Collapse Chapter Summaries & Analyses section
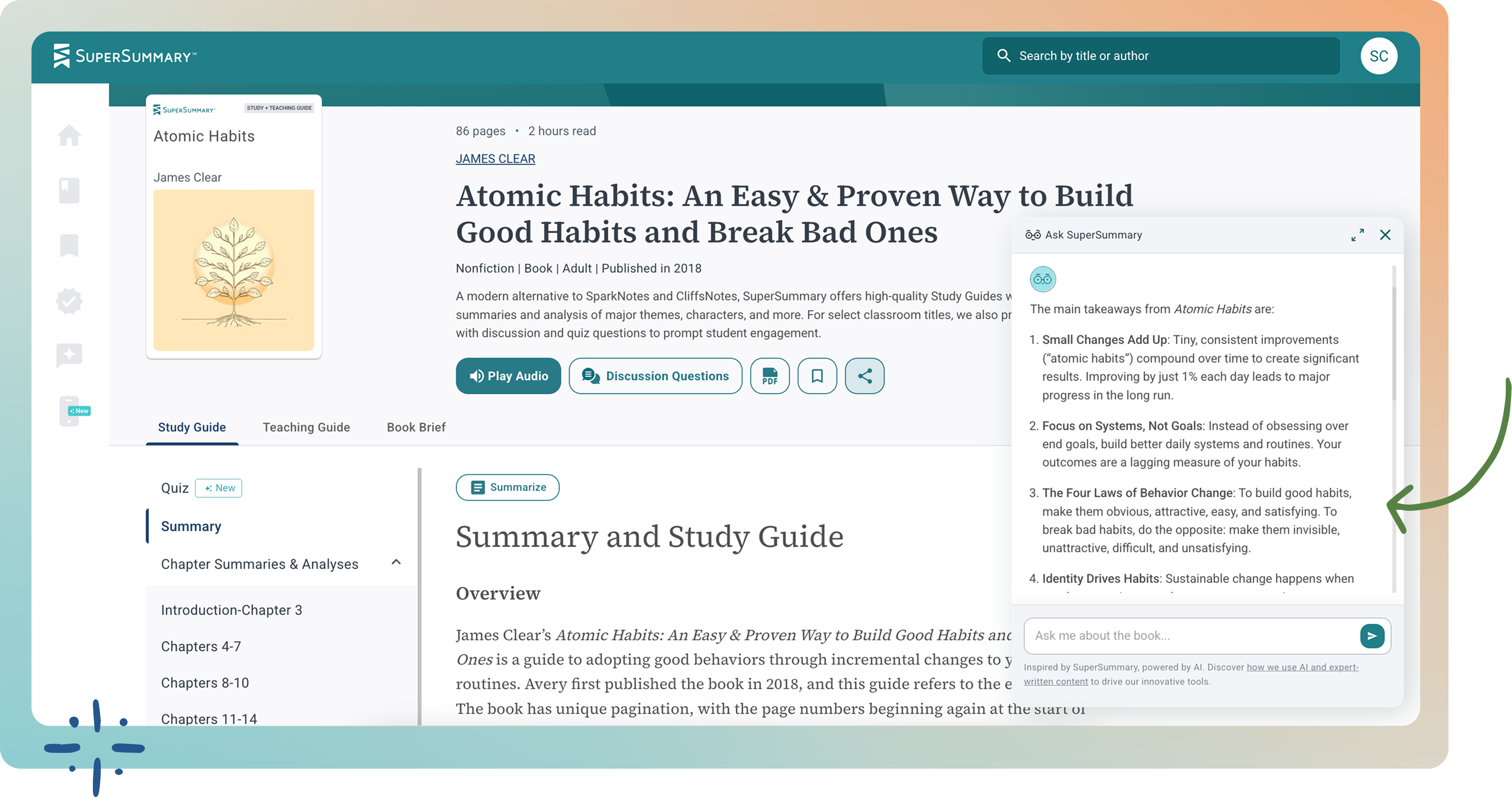This screenshot has width=1512, height=797. point(396,563)
